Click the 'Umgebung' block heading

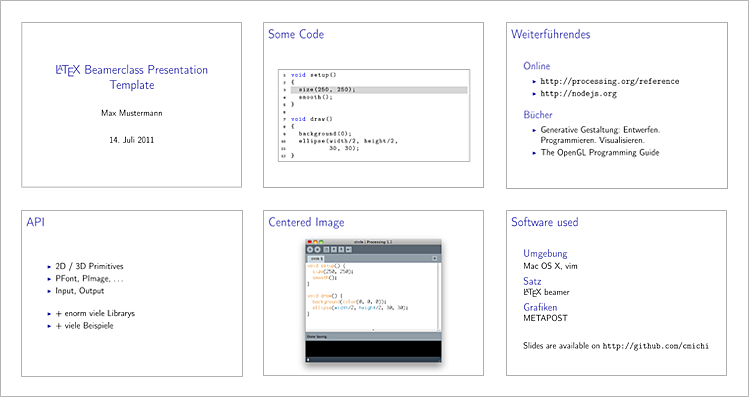(546, 254)
